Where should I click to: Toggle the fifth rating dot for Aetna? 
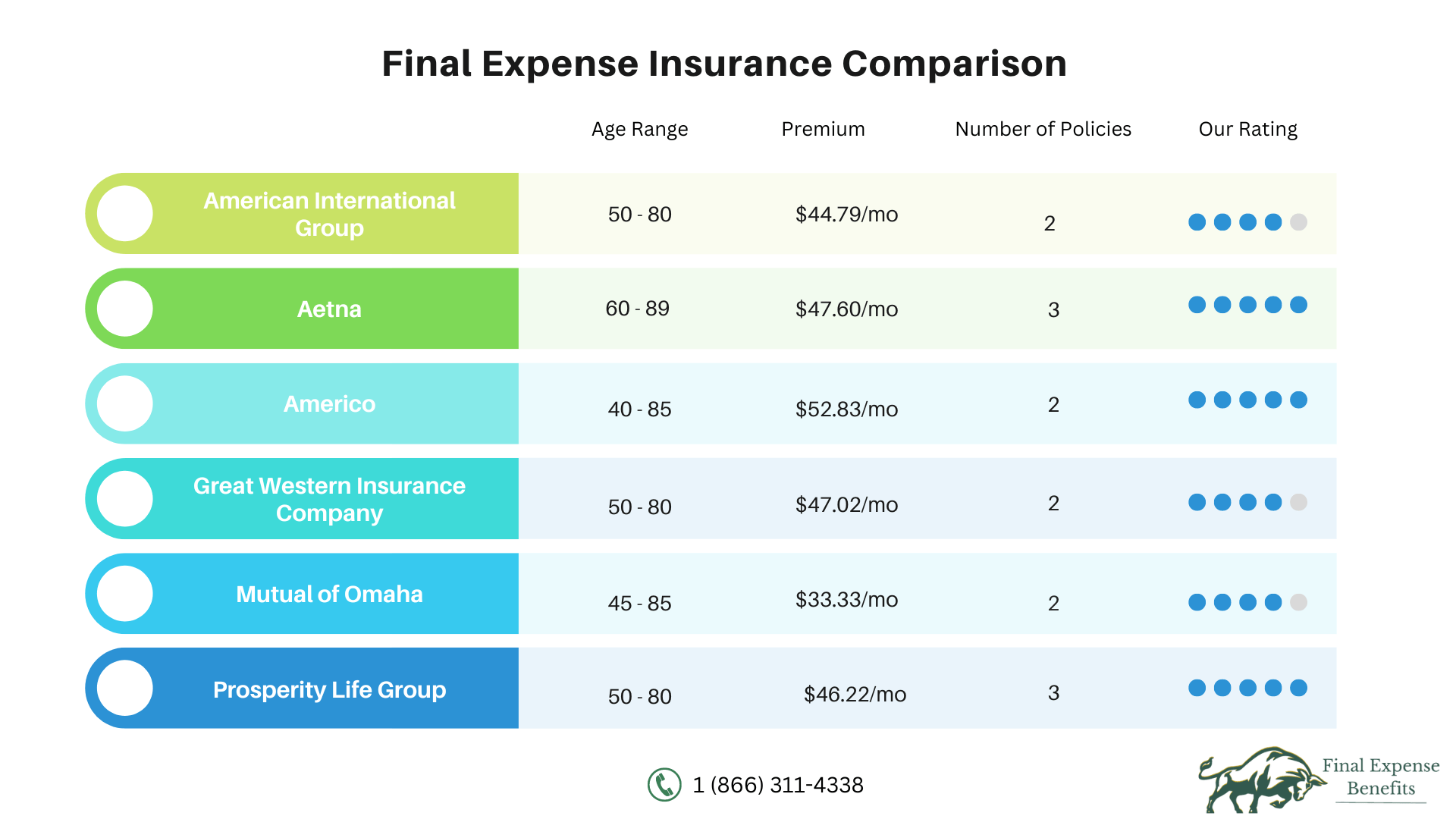1298,303
